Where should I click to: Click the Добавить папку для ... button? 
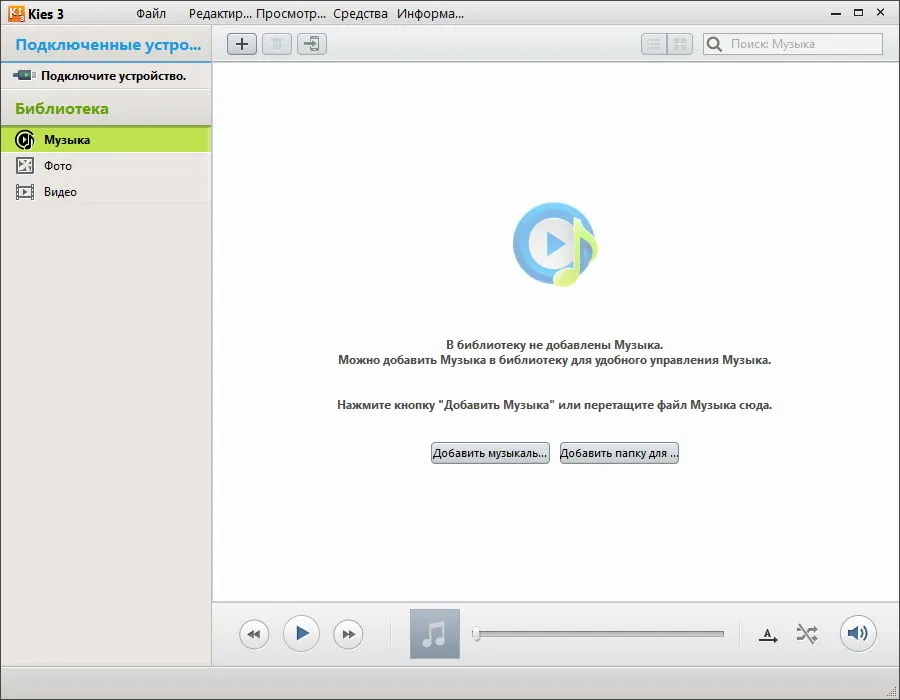coord(619,453)
